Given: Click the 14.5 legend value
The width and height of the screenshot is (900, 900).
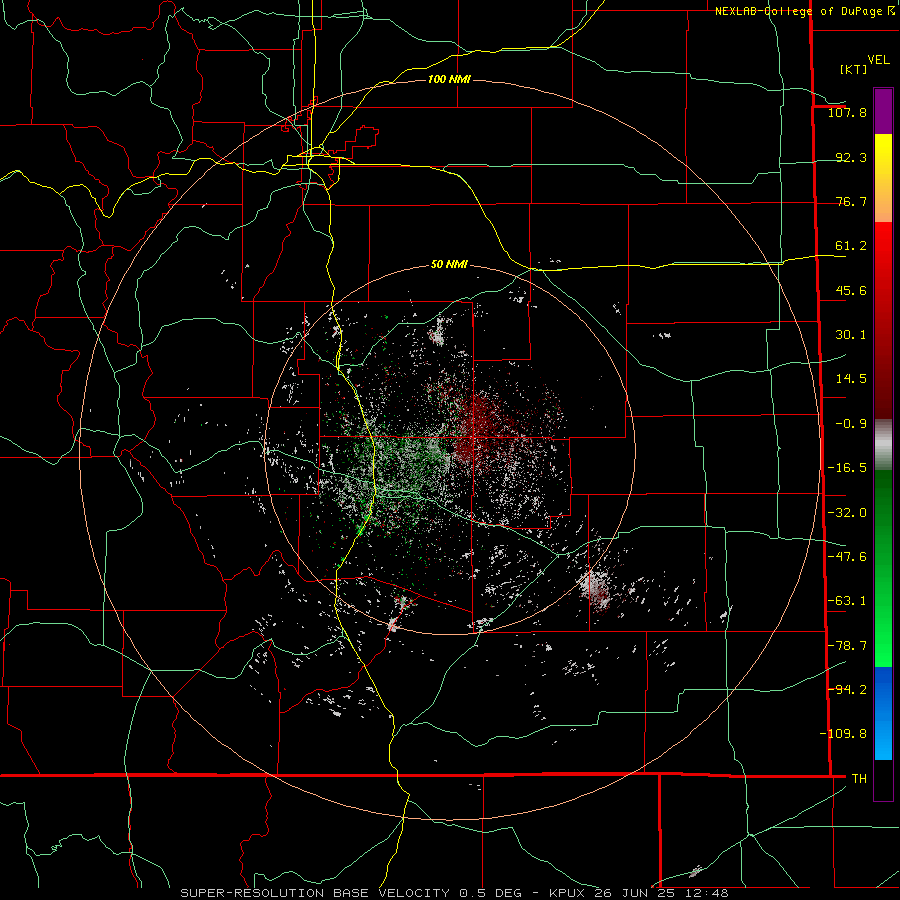Looking at the screenshot, I should (x=851, y=379).
